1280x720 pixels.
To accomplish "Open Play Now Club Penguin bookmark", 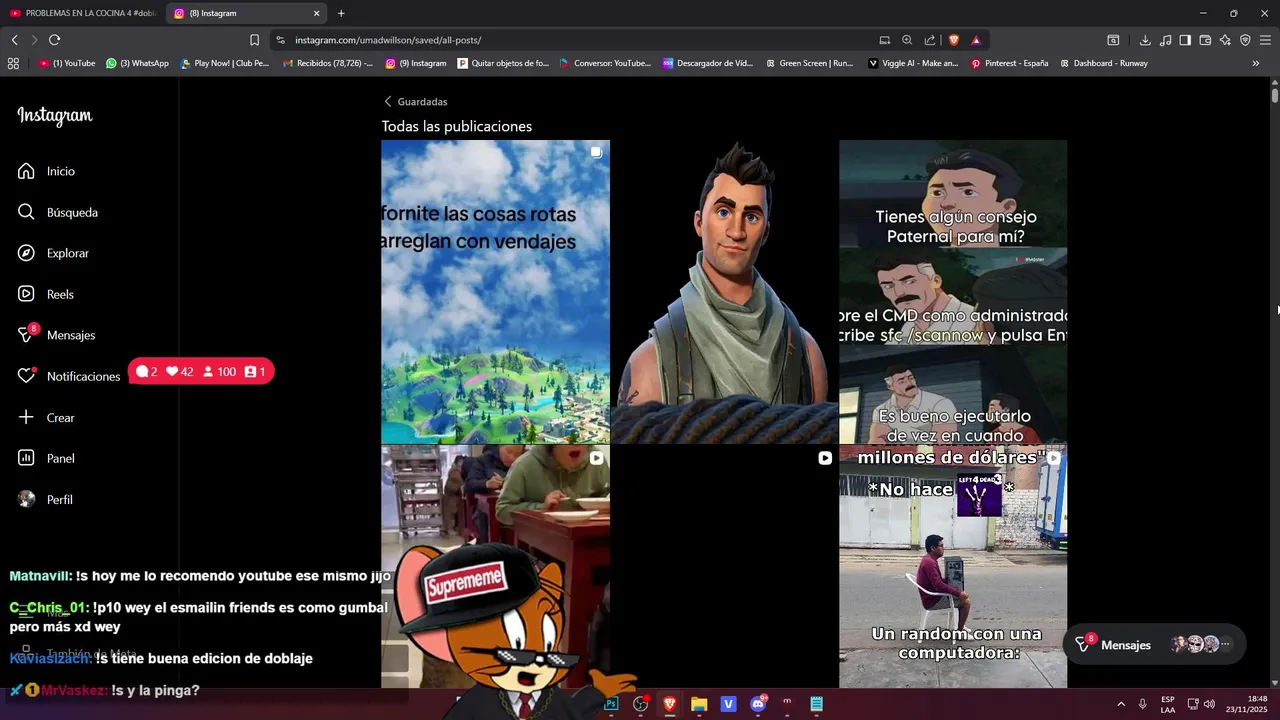I will tap(225, 63).
